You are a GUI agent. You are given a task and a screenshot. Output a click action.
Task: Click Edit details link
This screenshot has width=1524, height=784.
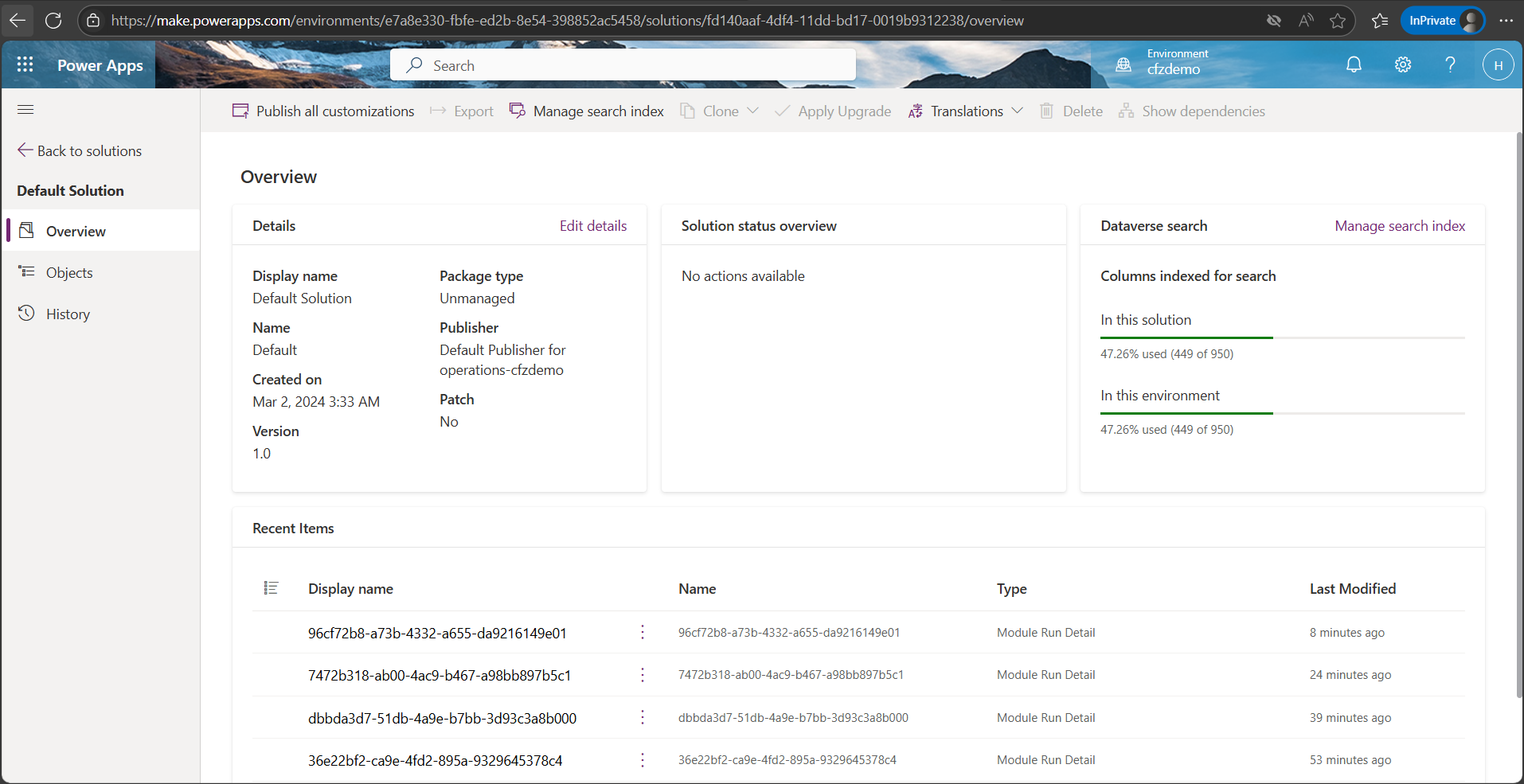click(x=592, y=226)
